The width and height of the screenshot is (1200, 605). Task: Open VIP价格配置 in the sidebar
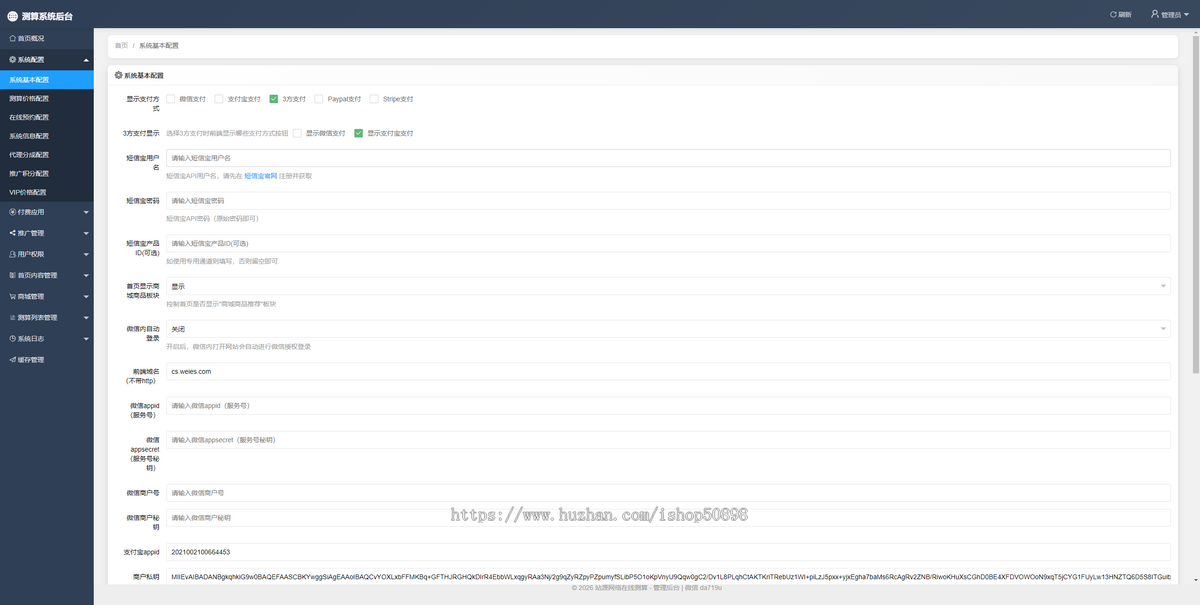click(x=47, y=192)
